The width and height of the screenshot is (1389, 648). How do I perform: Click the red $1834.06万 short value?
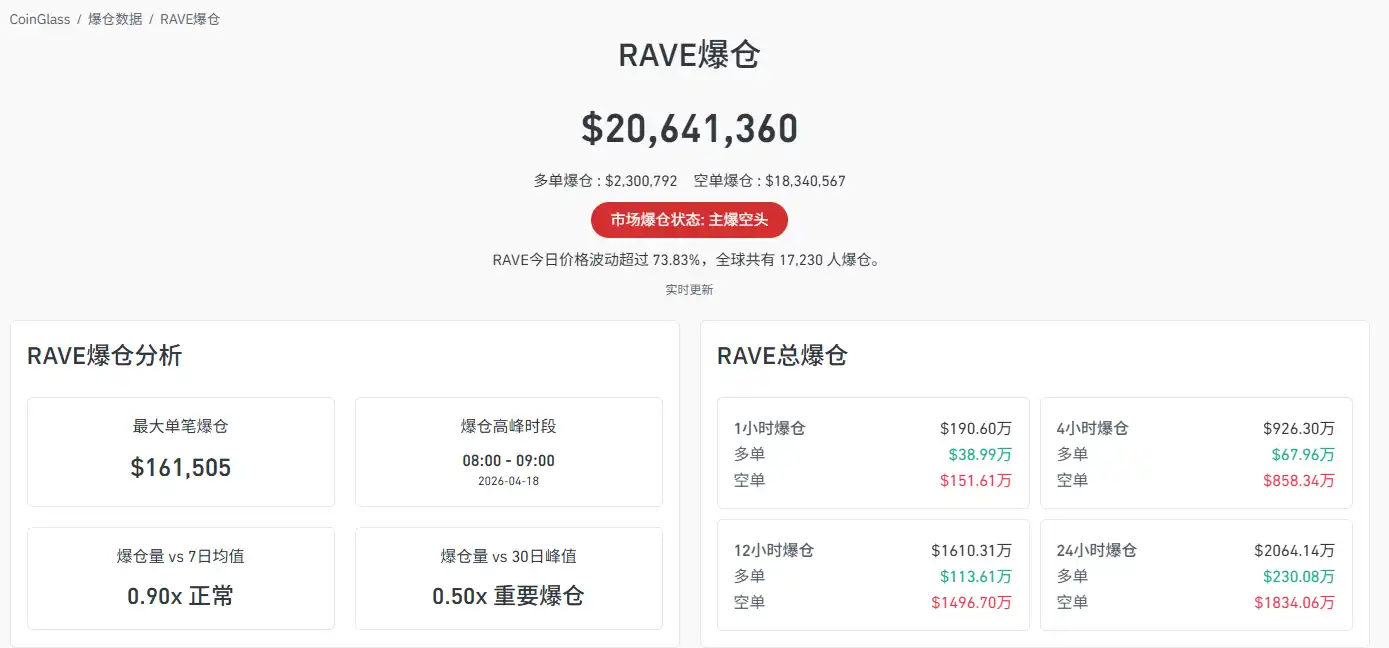pos(1294,602)
